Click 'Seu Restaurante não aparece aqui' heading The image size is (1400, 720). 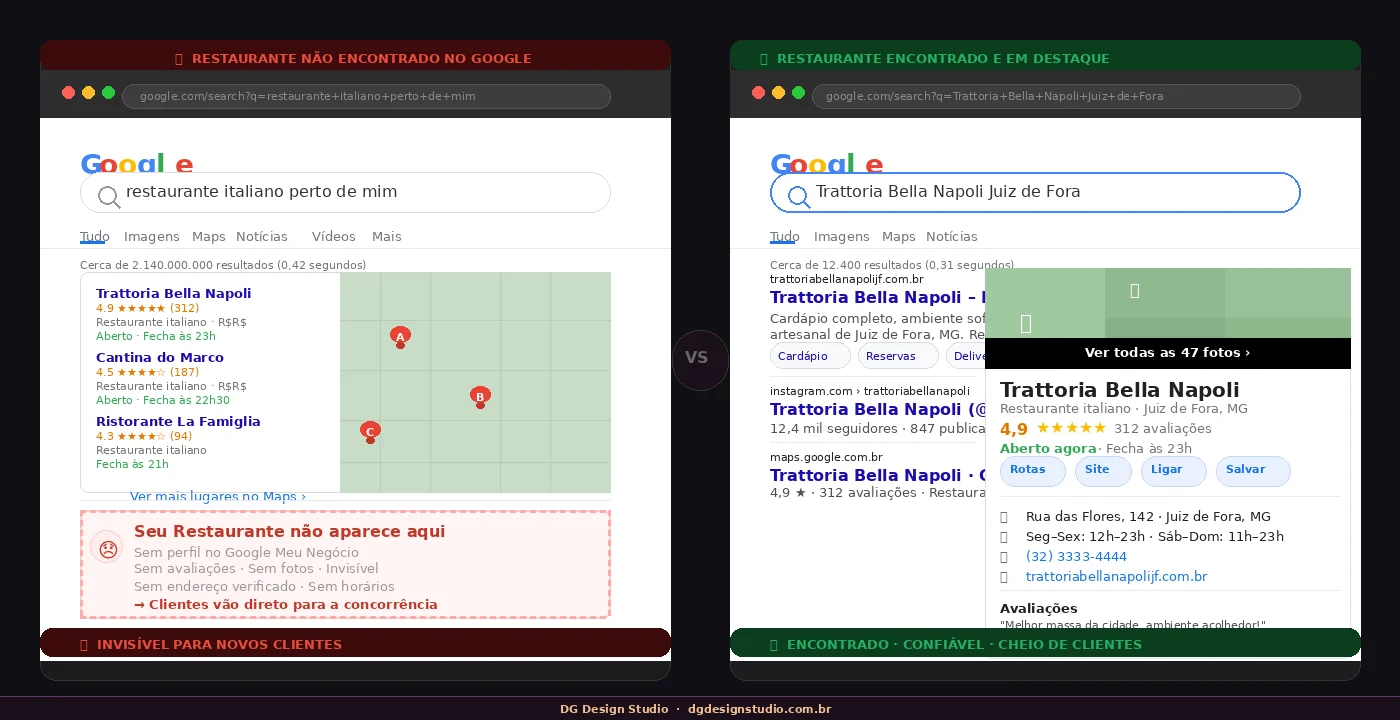tap(290, 532)
